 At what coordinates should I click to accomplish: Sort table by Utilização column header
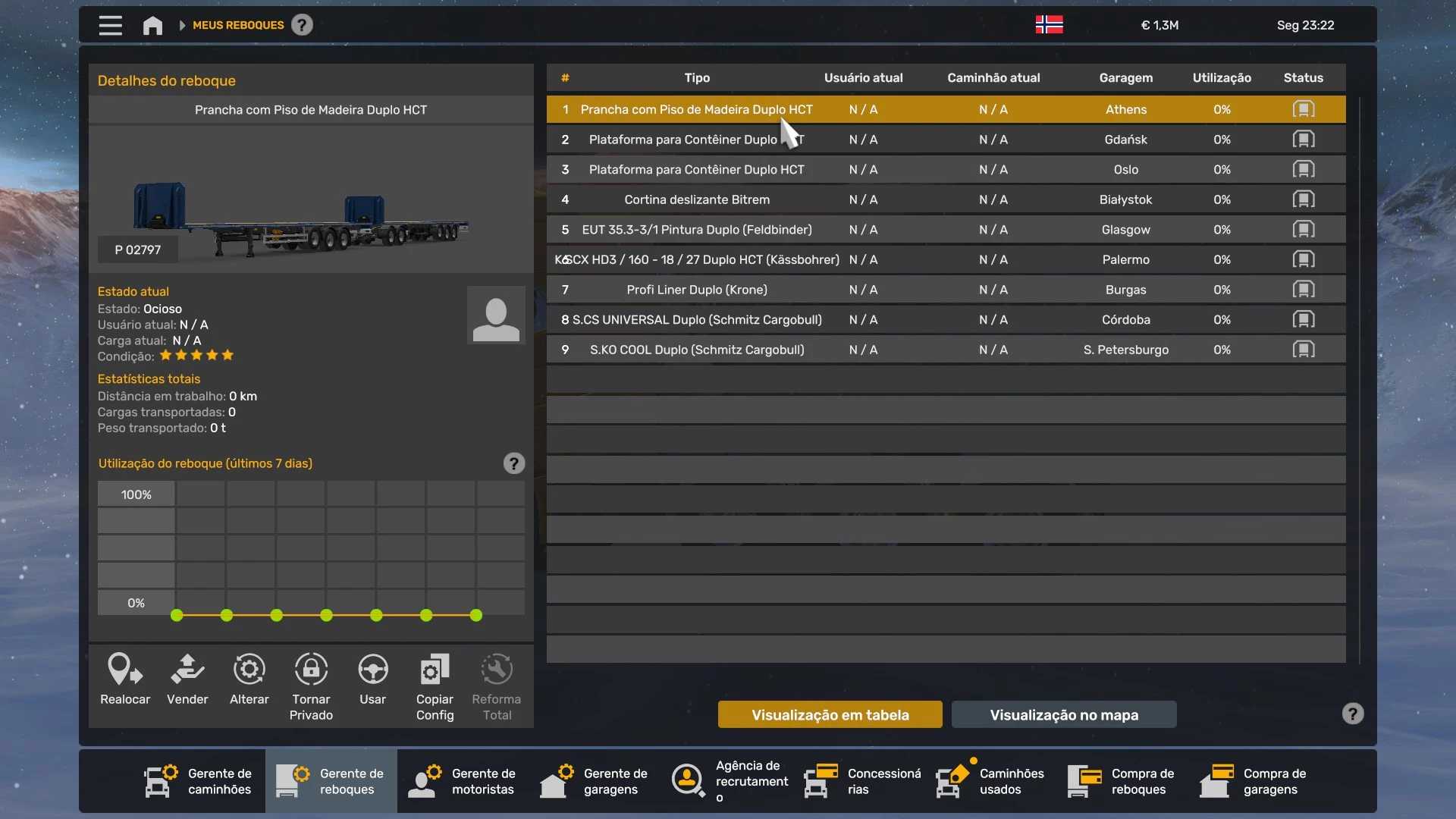pos(1222,77)
